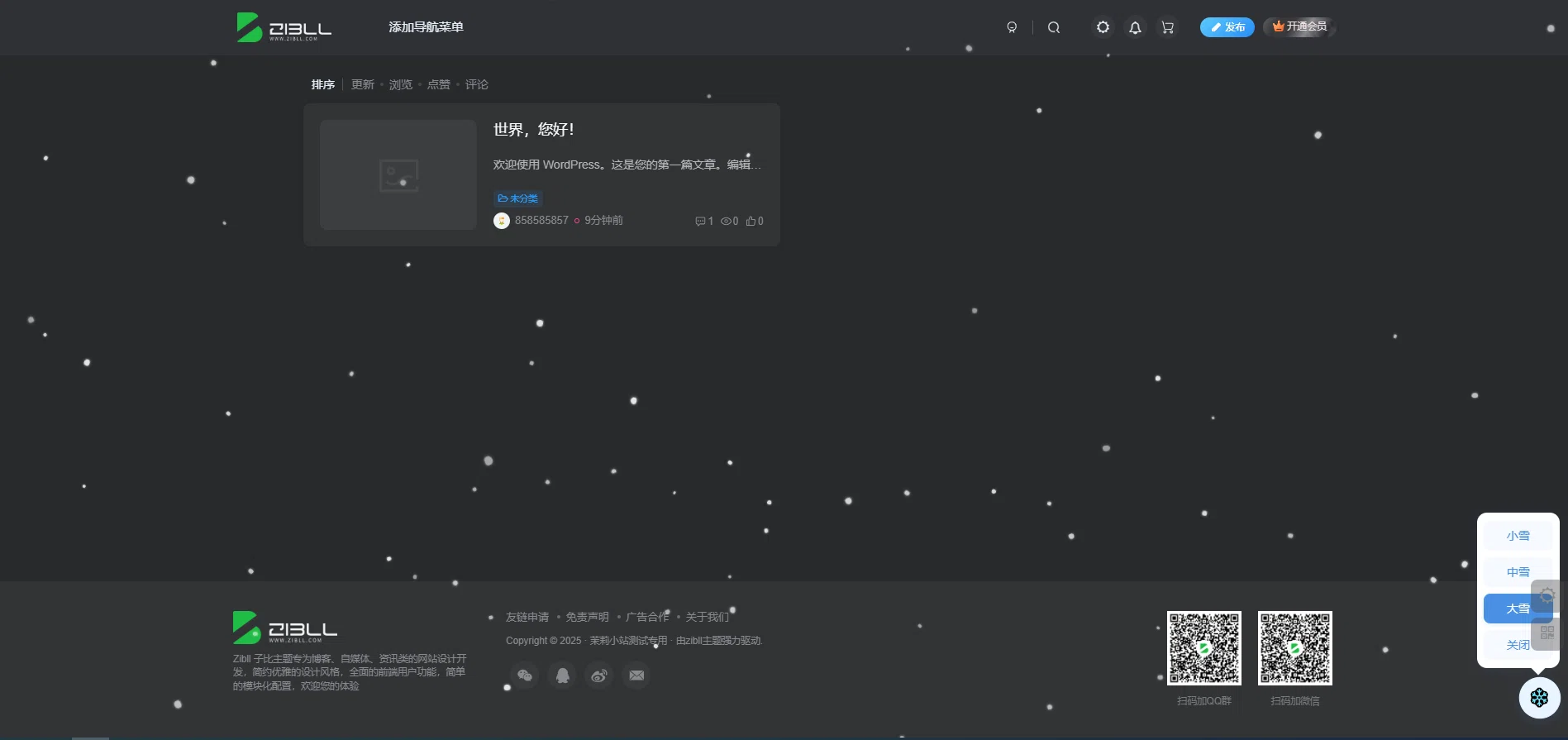This screenshot has height=740, width=1568.
Task: Click the 开通会员 button
Action: [1299, 26]
